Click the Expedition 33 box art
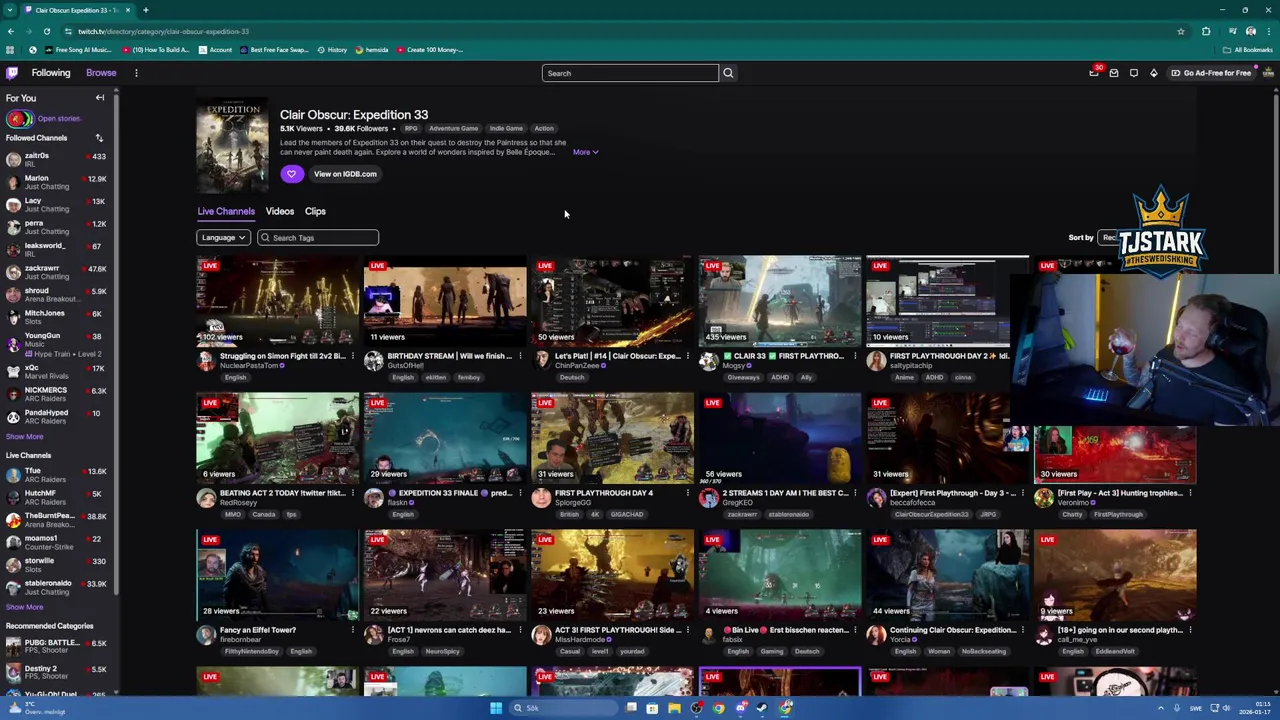Image resolution: width=1280 pixels, height=720 pixels. (x=232, y=146)
